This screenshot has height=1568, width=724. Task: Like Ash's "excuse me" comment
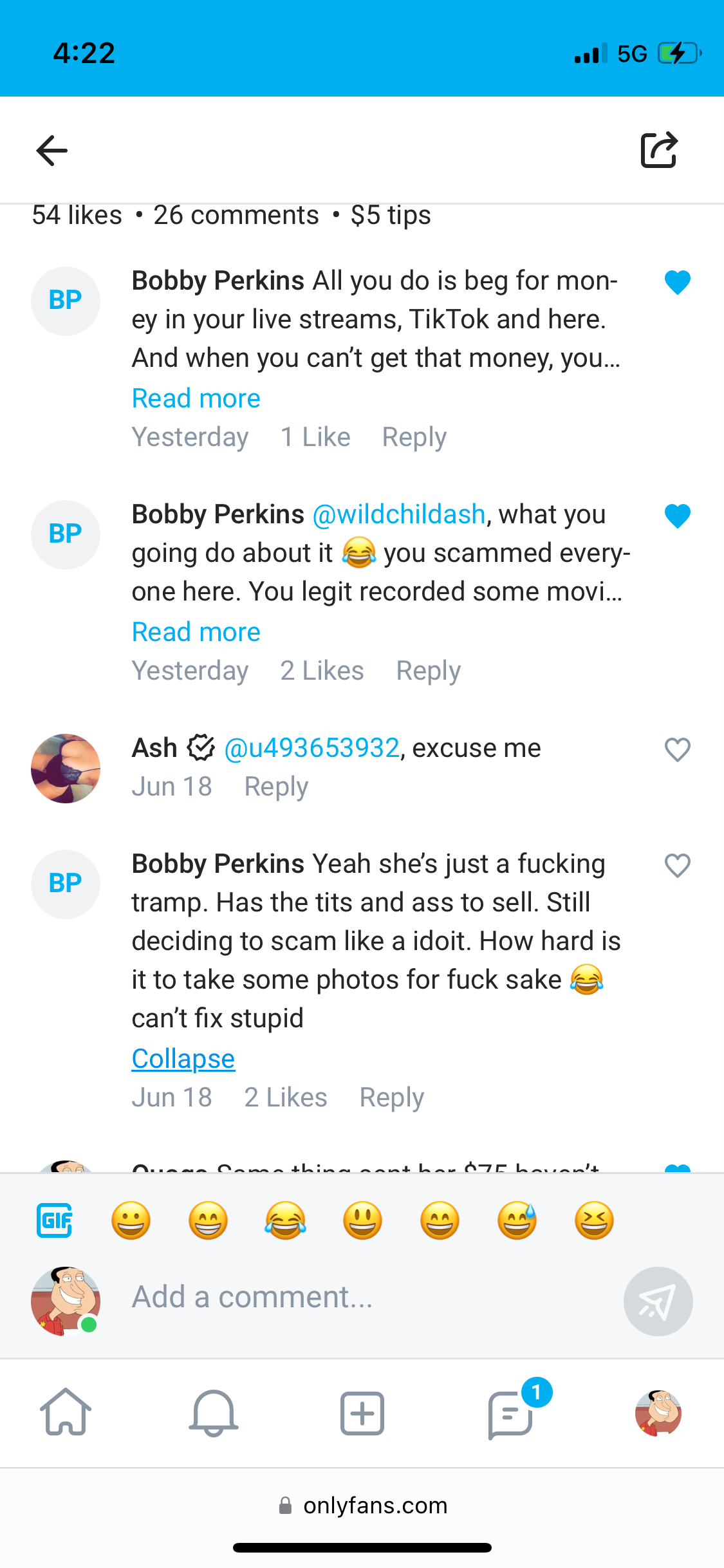click(677, 749)
